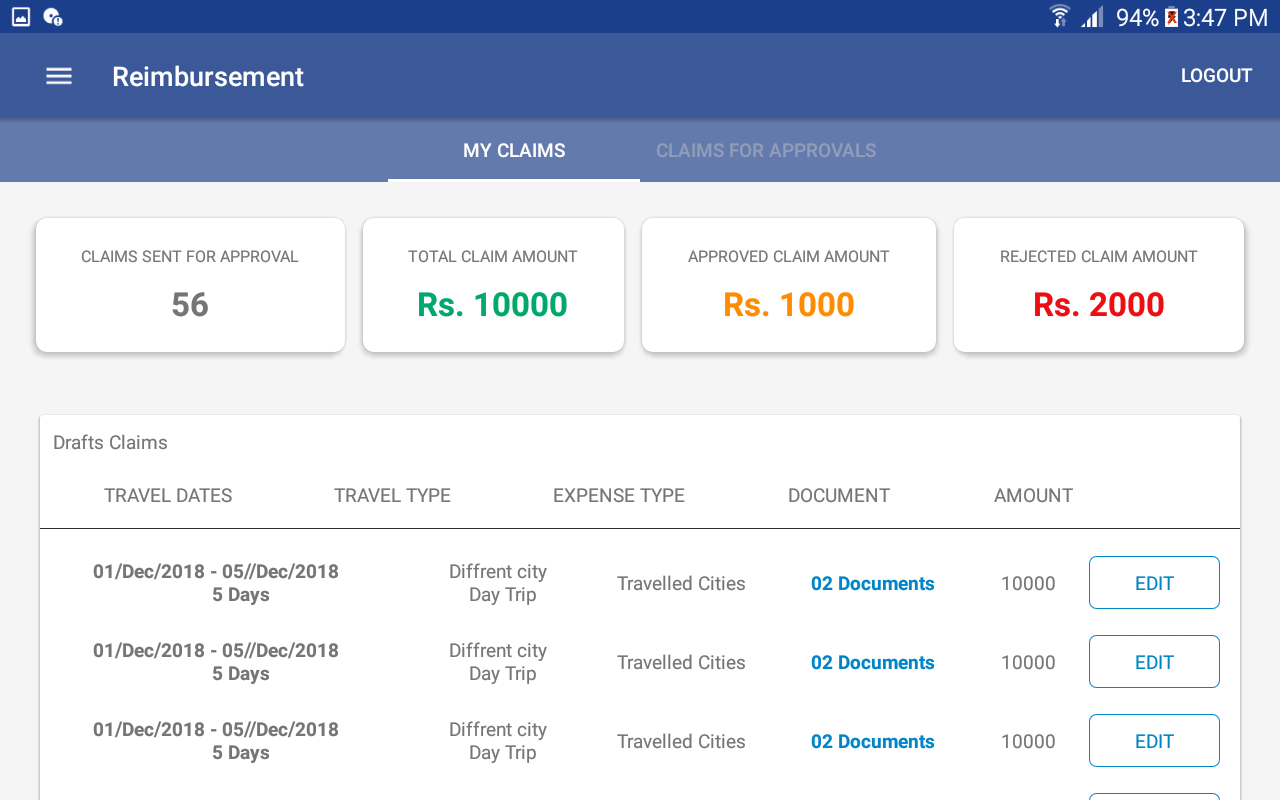Edit the third draft claim
The image size is (1280, 800).
pos(1154,741)
